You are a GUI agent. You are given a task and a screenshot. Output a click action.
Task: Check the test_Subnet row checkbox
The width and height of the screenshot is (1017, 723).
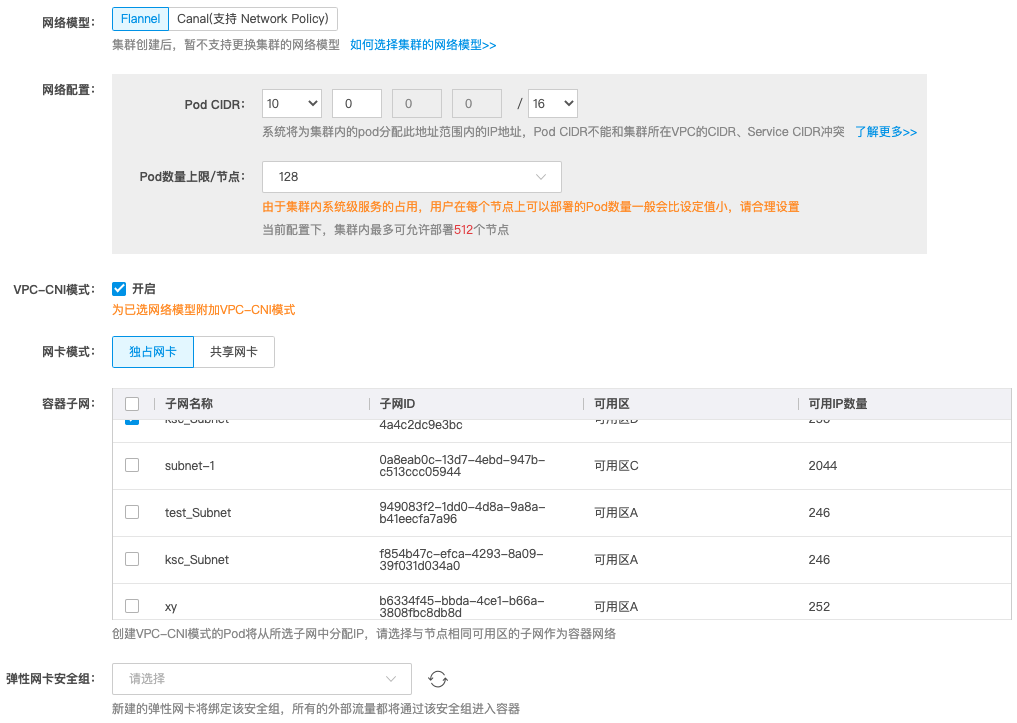coord(132,512)
